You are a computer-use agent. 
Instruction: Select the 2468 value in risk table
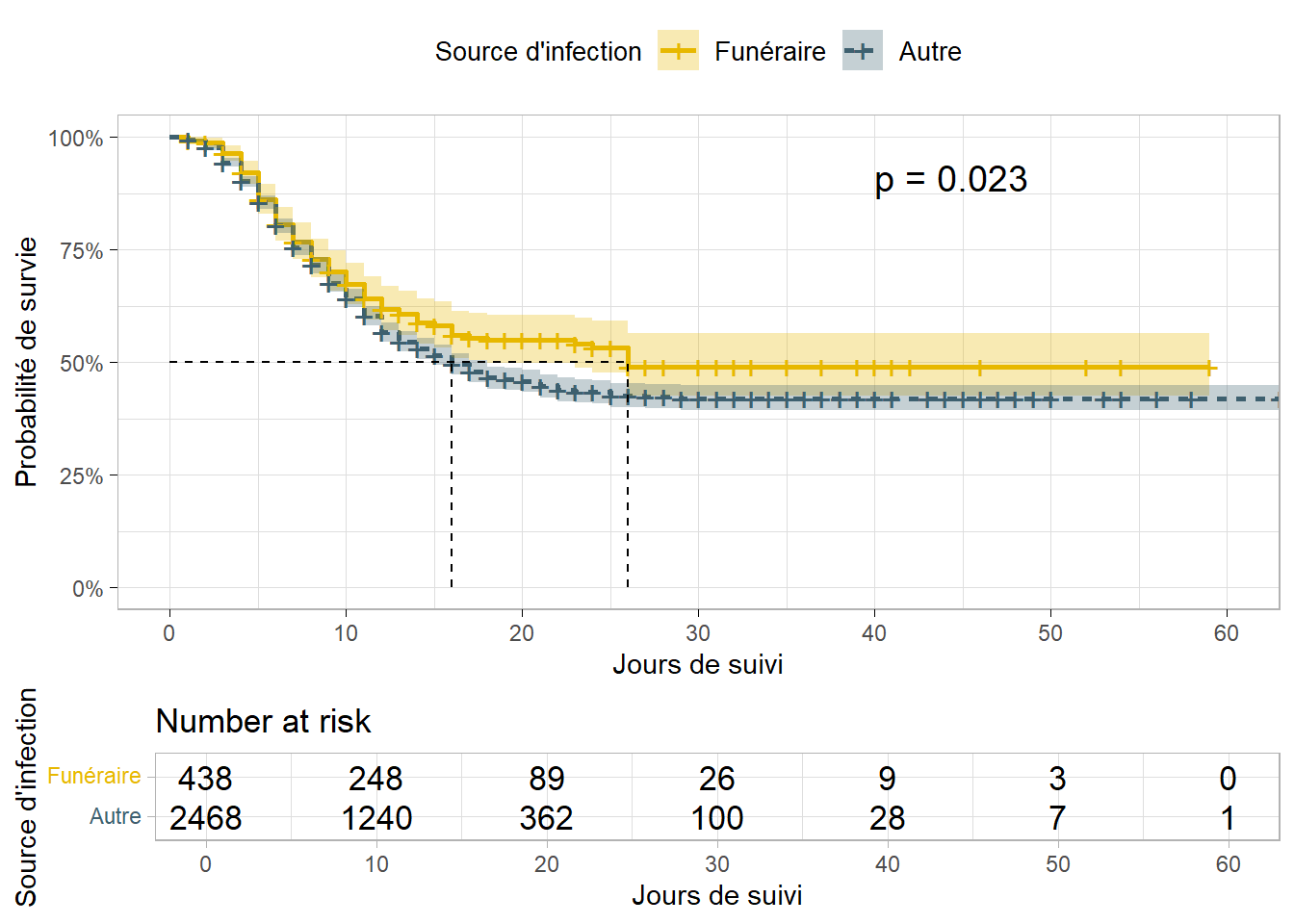(x=205, y=818)
